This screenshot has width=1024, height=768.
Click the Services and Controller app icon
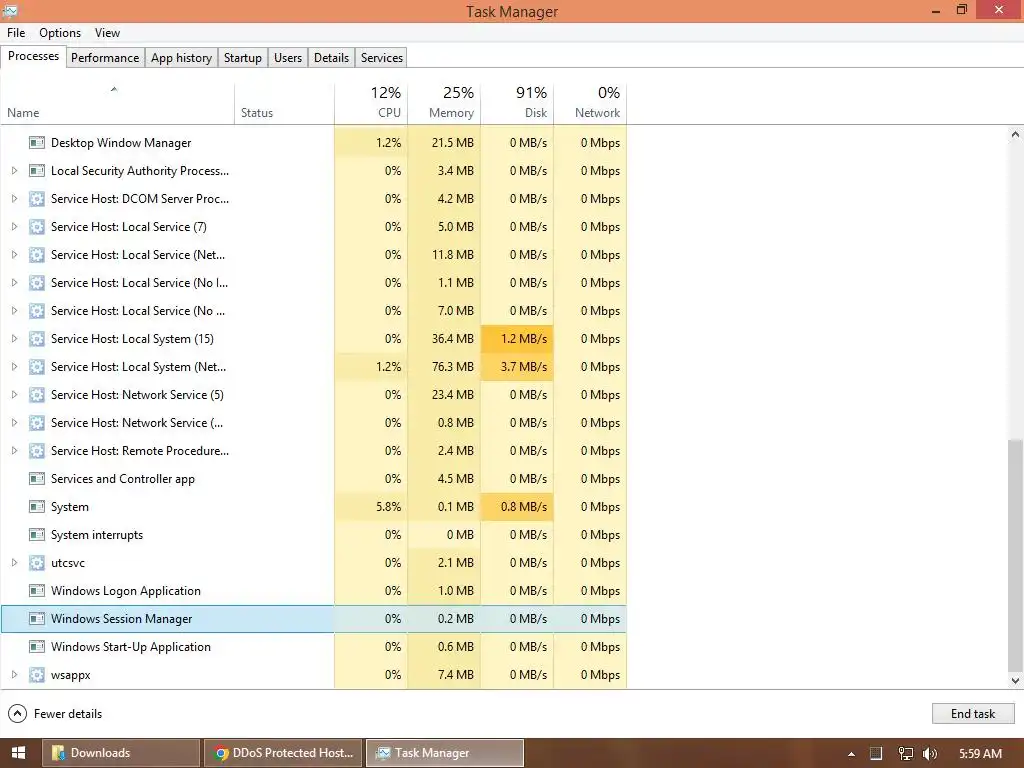pos(37,479)
